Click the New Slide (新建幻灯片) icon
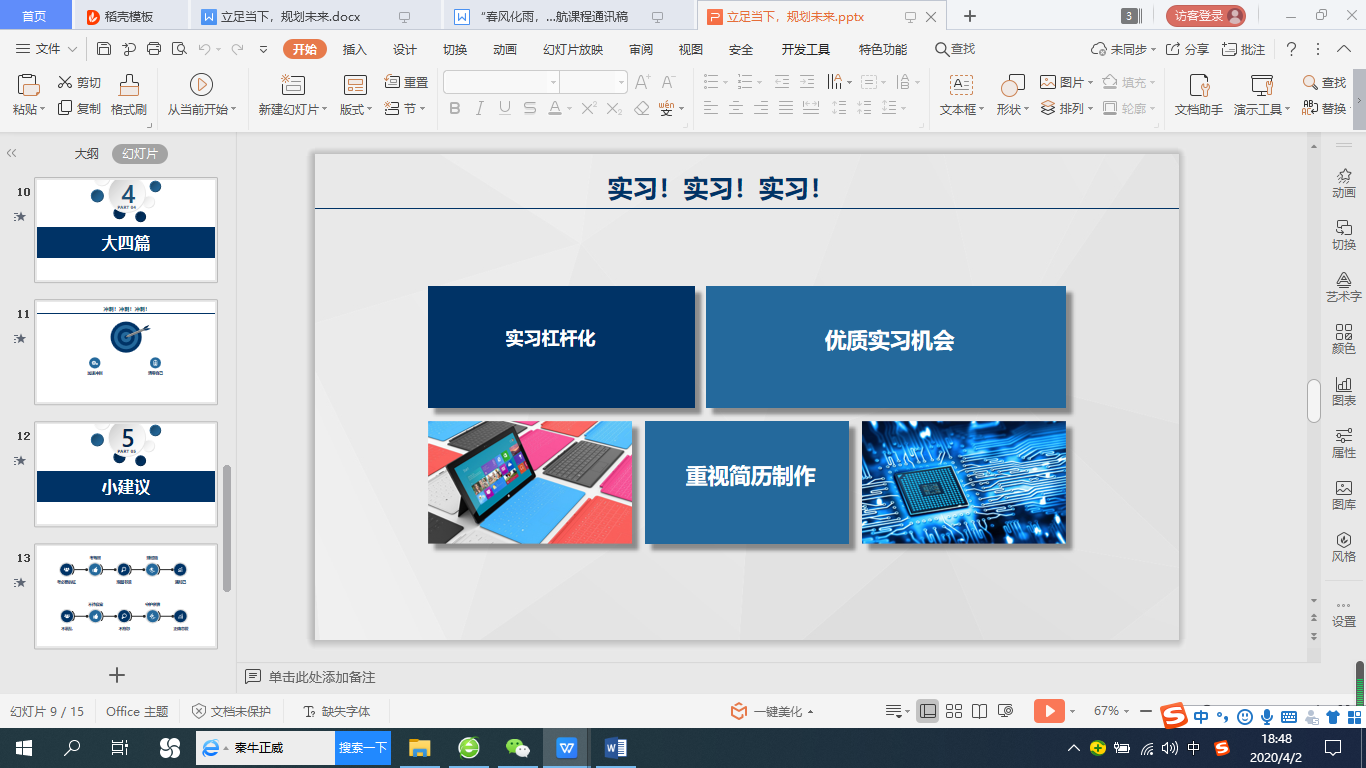 coord(293,85)
